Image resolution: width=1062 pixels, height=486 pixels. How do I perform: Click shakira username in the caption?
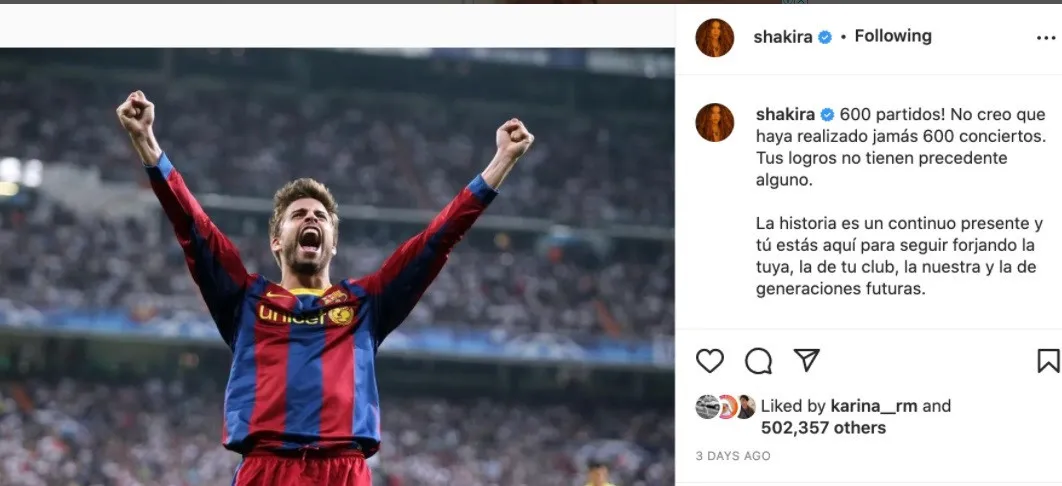click(x=786, y=114)
